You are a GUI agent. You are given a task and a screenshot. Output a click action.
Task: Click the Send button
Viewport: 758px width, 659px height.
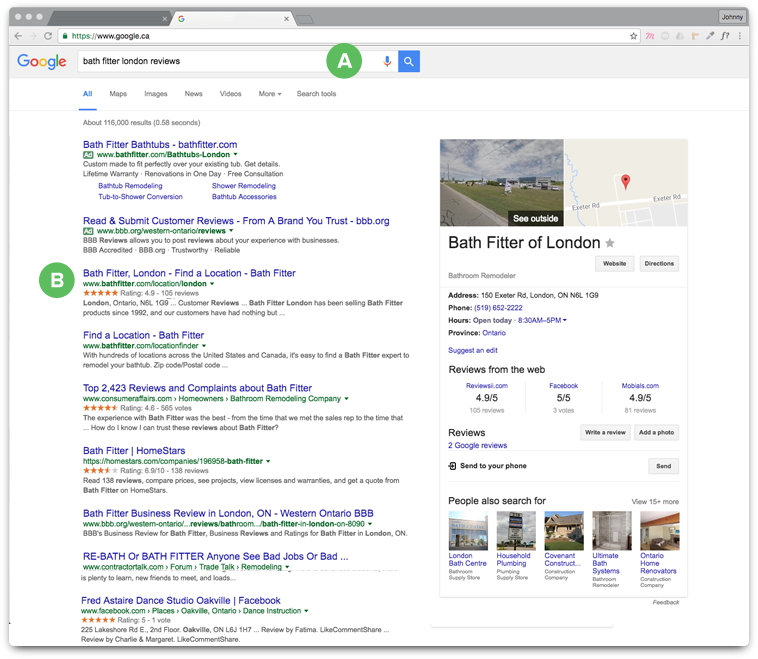[x=663, y=466]
